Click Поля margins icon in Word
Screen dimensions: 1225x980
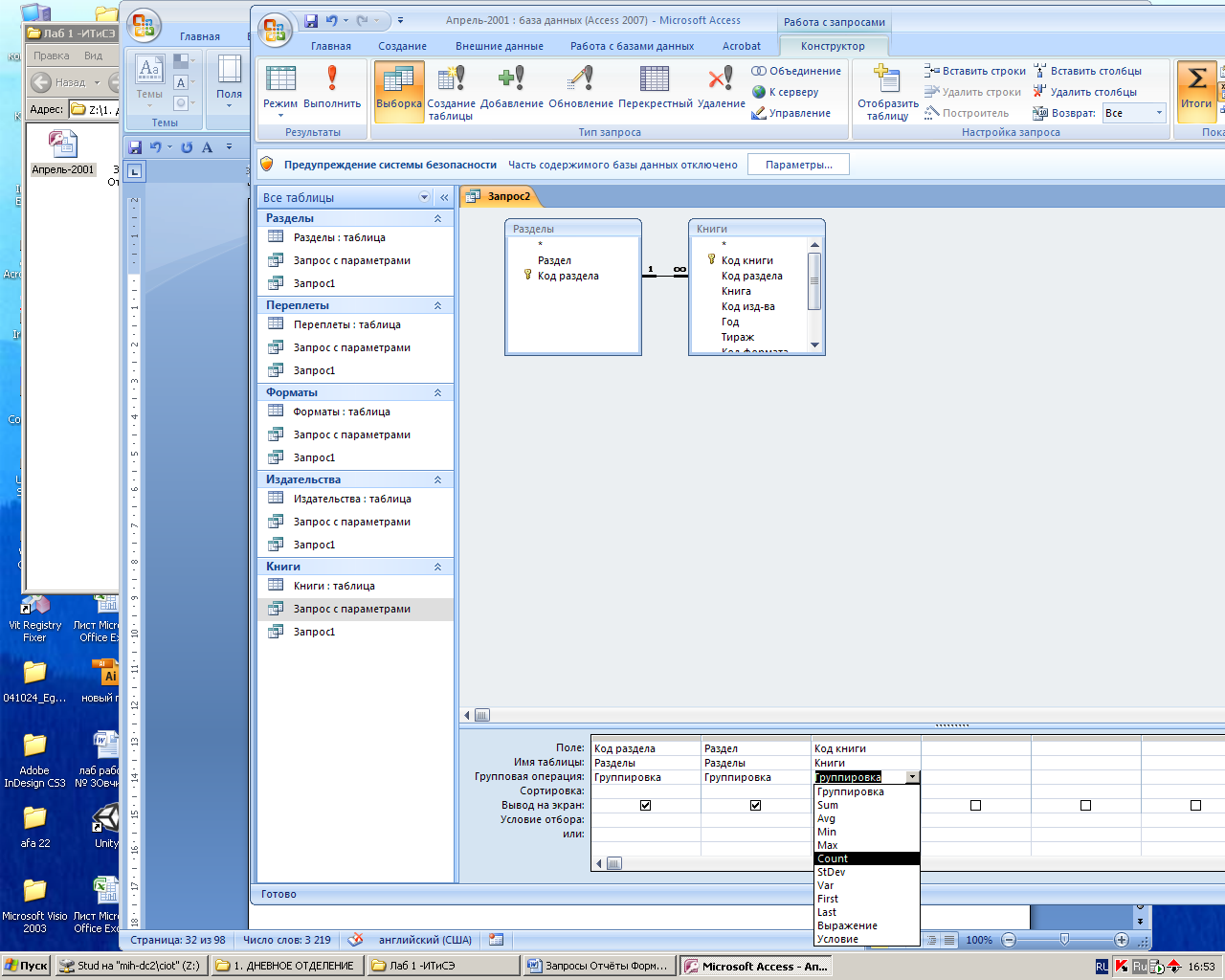[229, 78]
